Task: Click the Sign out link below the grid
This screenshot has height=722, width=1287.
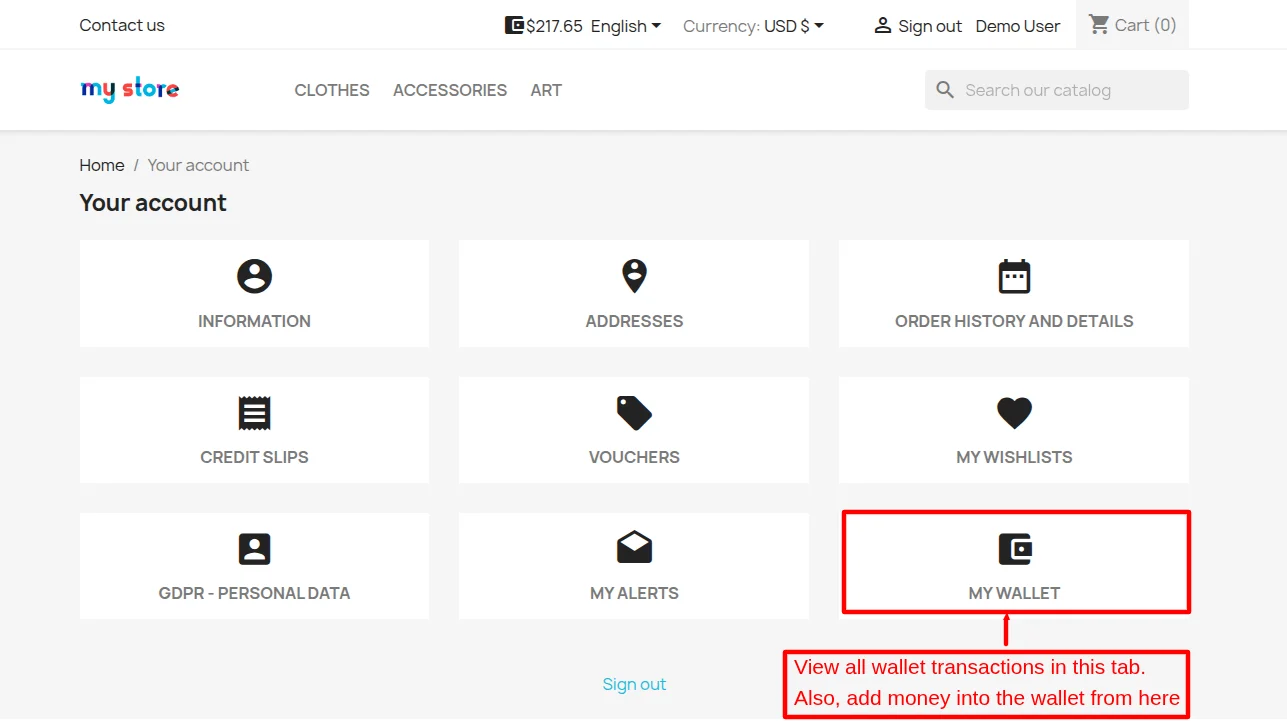Action: pos(634,684)
